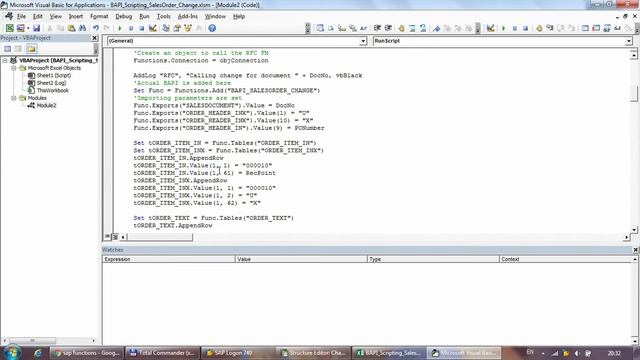
Task: Open the Properties Window icon
Action: coord(177,28)
